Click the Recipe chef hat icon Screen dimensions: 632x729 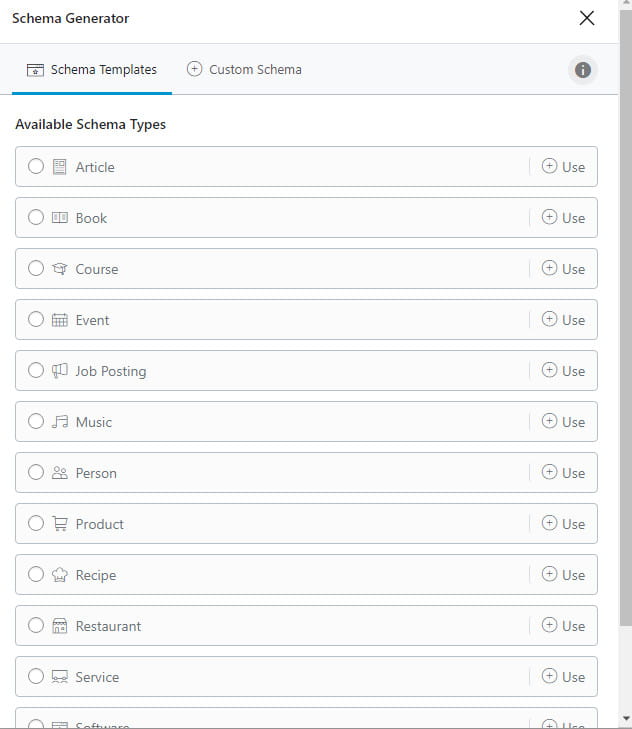coord(60,575)
